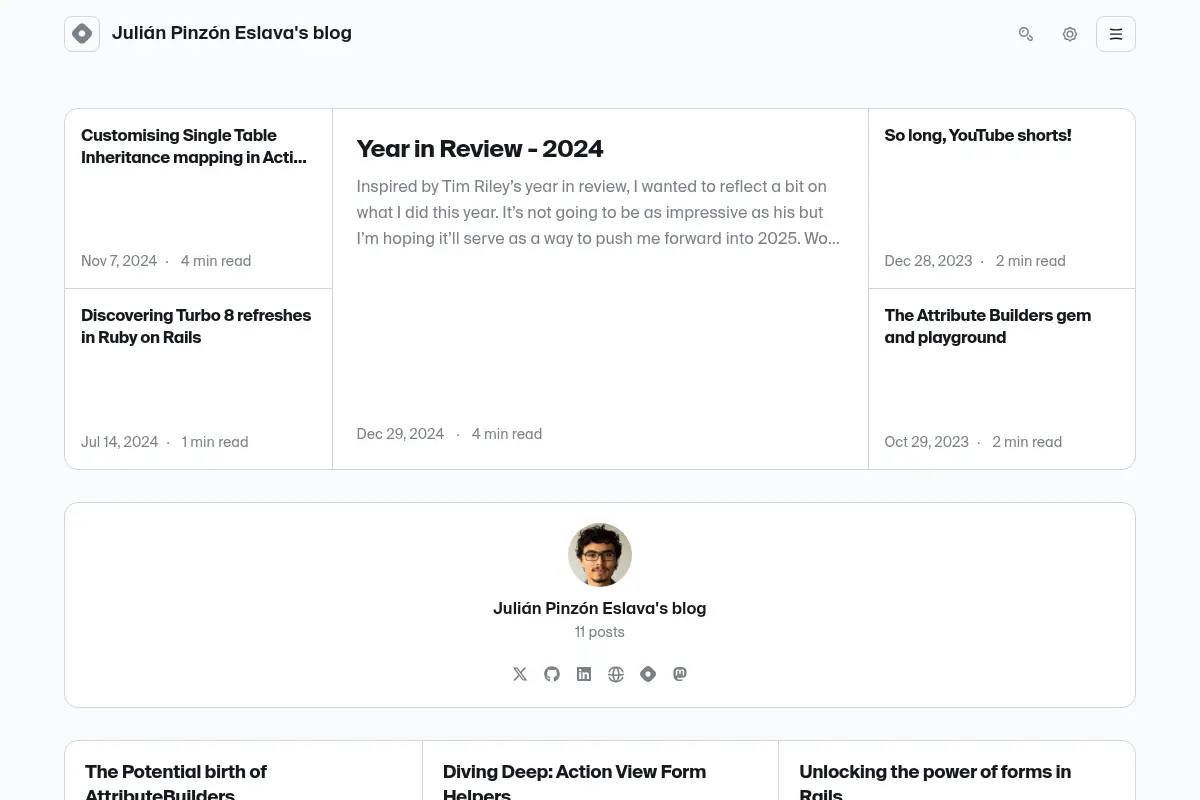Screen dimensions: 1200x800
Task: Open 'The Potential birth of AttributeBuilders' post
Action: click(x=176, y=782)
